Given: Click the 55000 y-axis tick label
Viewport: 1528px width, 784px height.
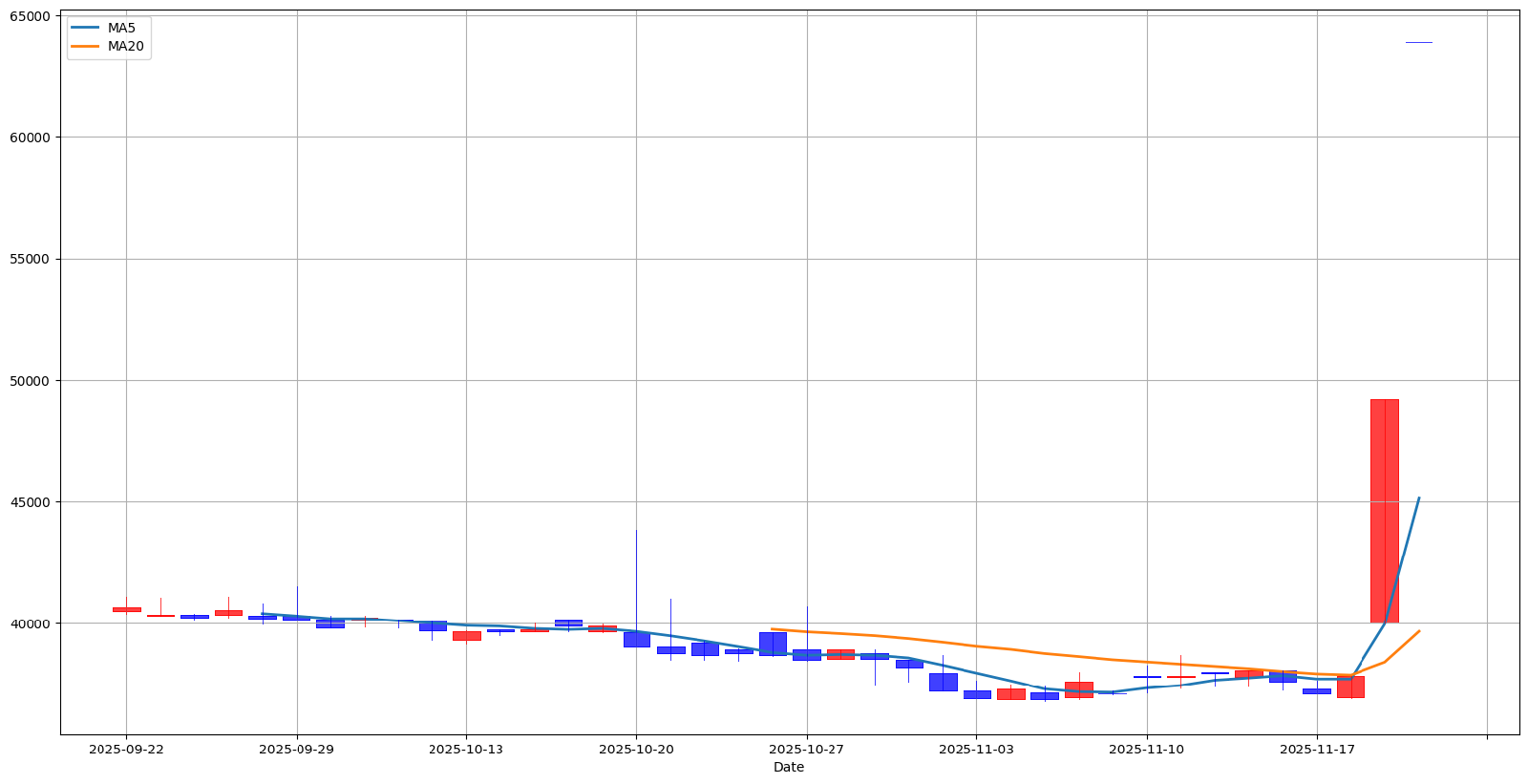Looking at the screenshot, I should (30, 259).
